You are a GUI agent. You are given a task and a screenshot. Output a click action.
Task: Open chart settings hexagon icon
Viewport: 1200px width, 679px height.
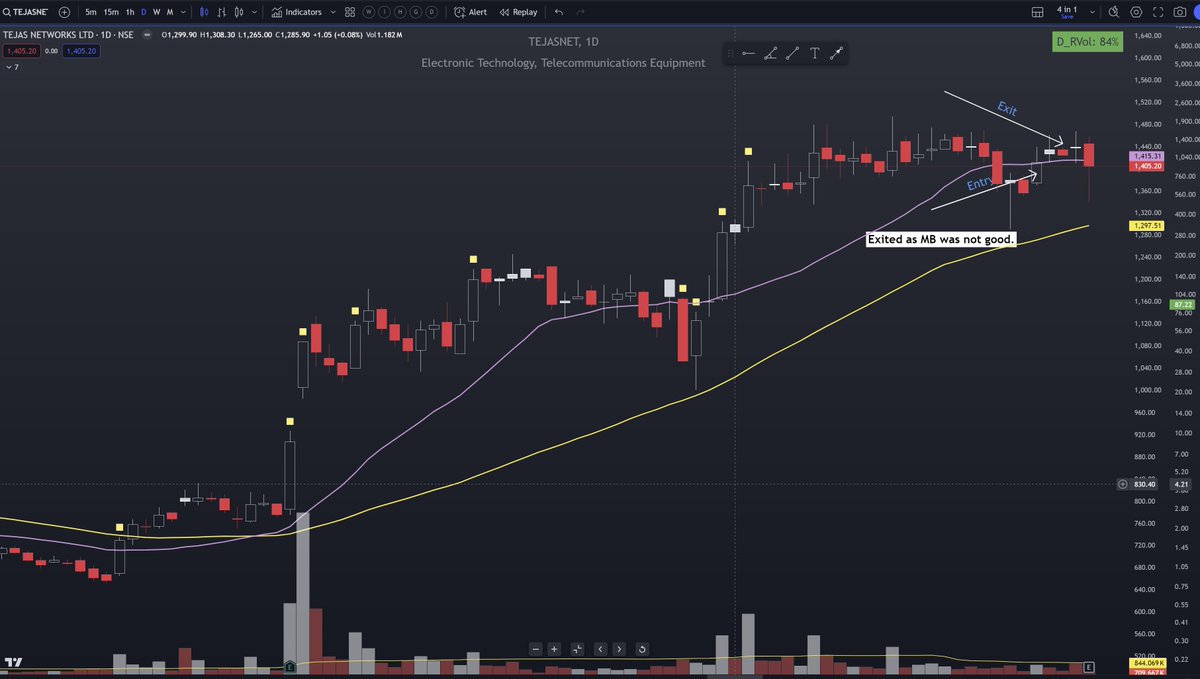click(x=1136, y=12)
